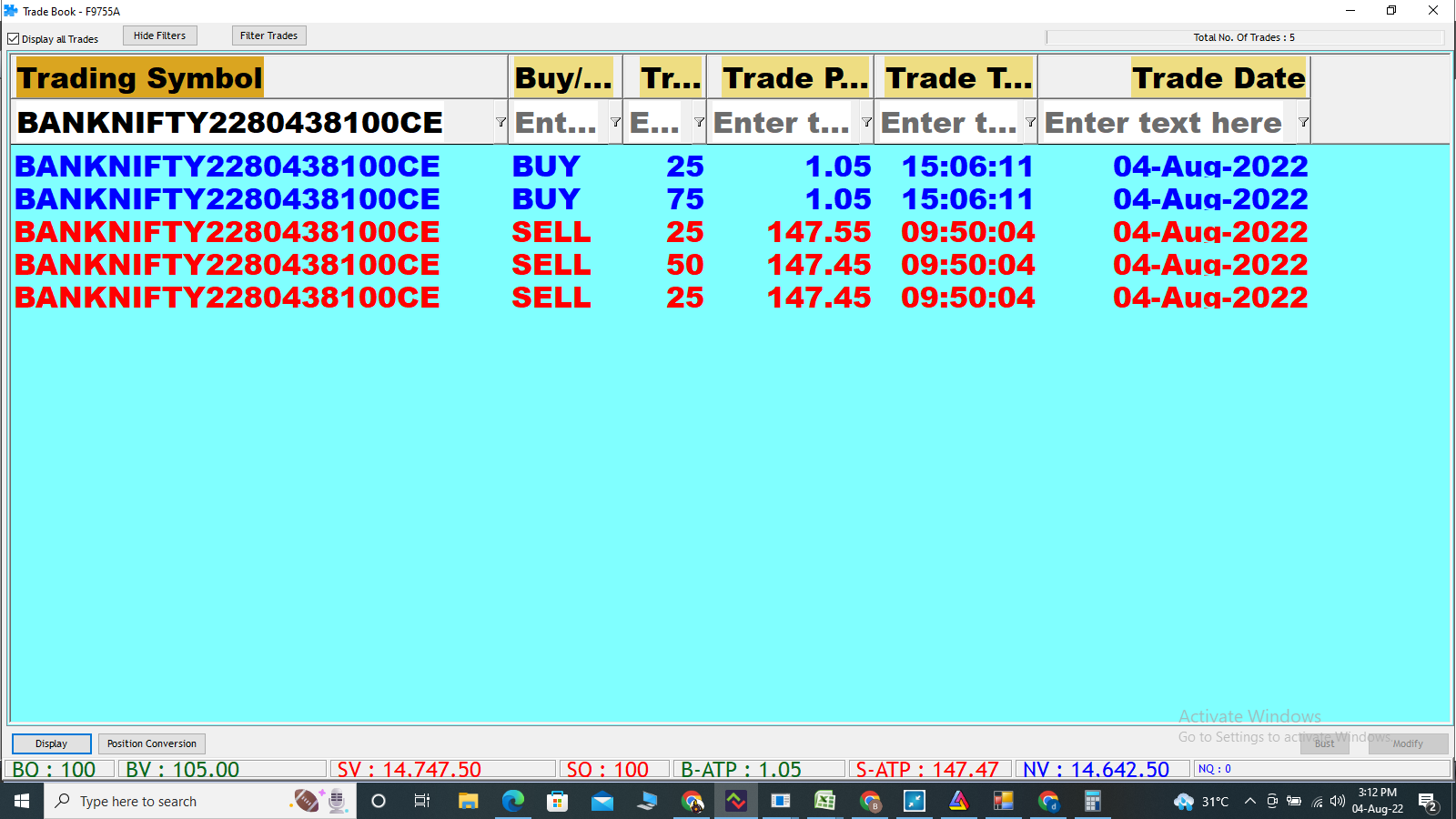
Task: Open the trade quantity filter dropdown icon
Action: tap(699, 122)
